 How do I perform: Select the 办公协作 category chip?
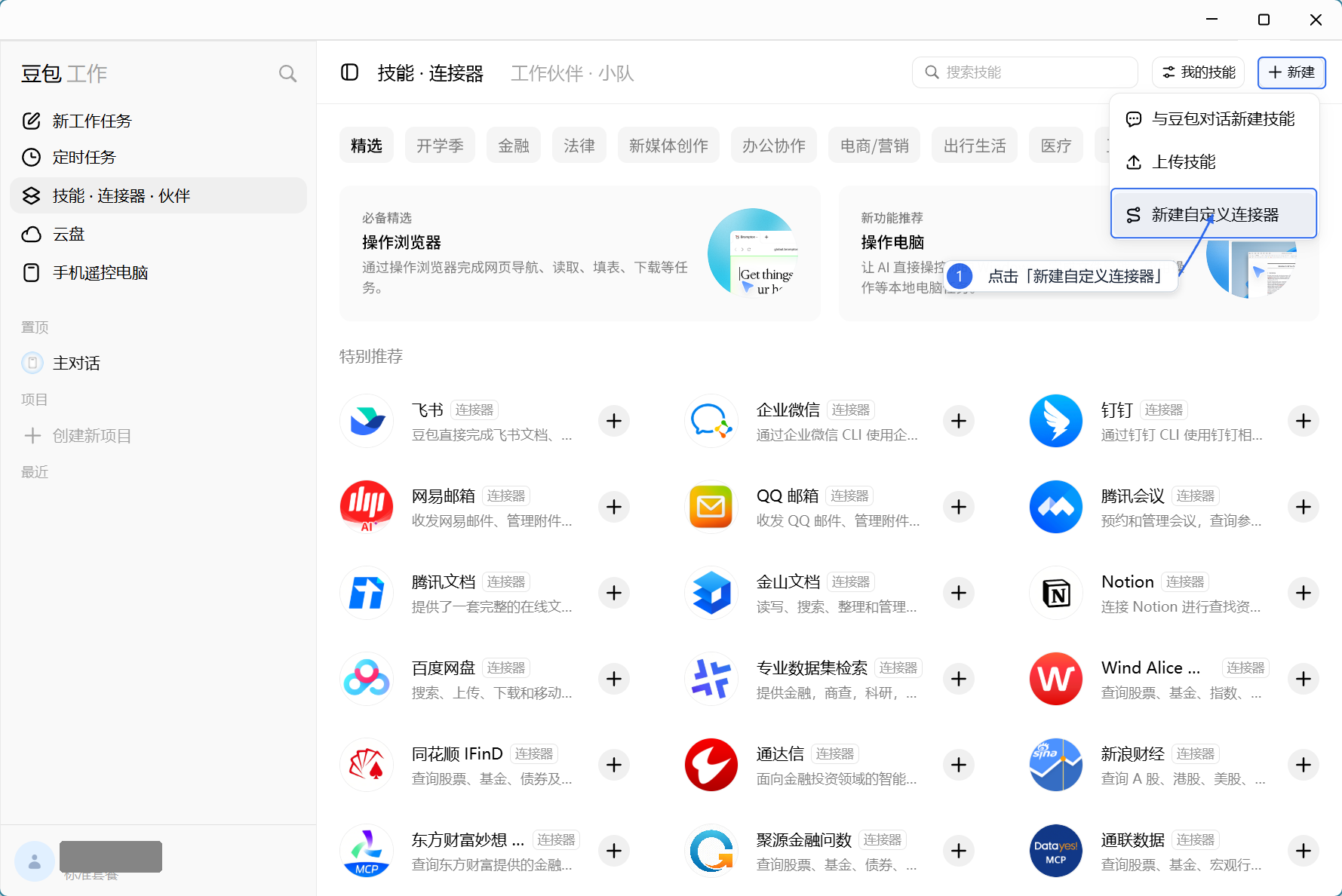[x=774, y=145]
